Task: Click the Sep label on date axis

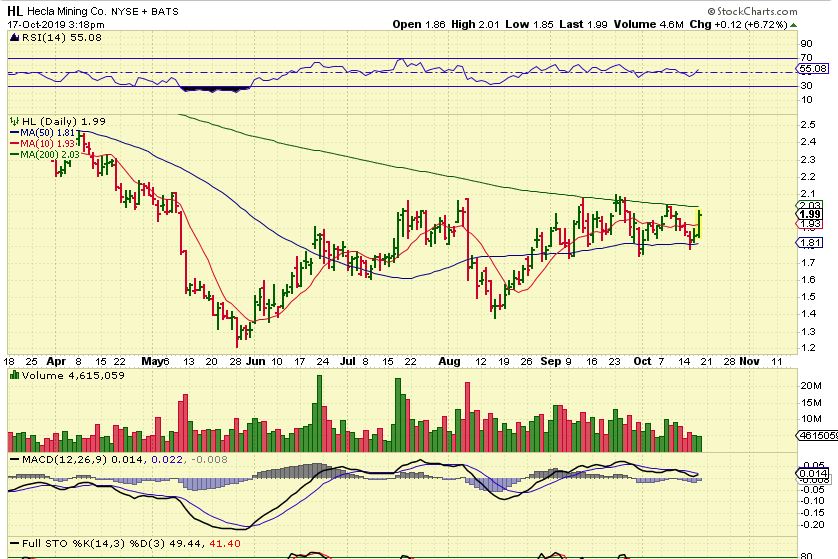Action: 550,361
